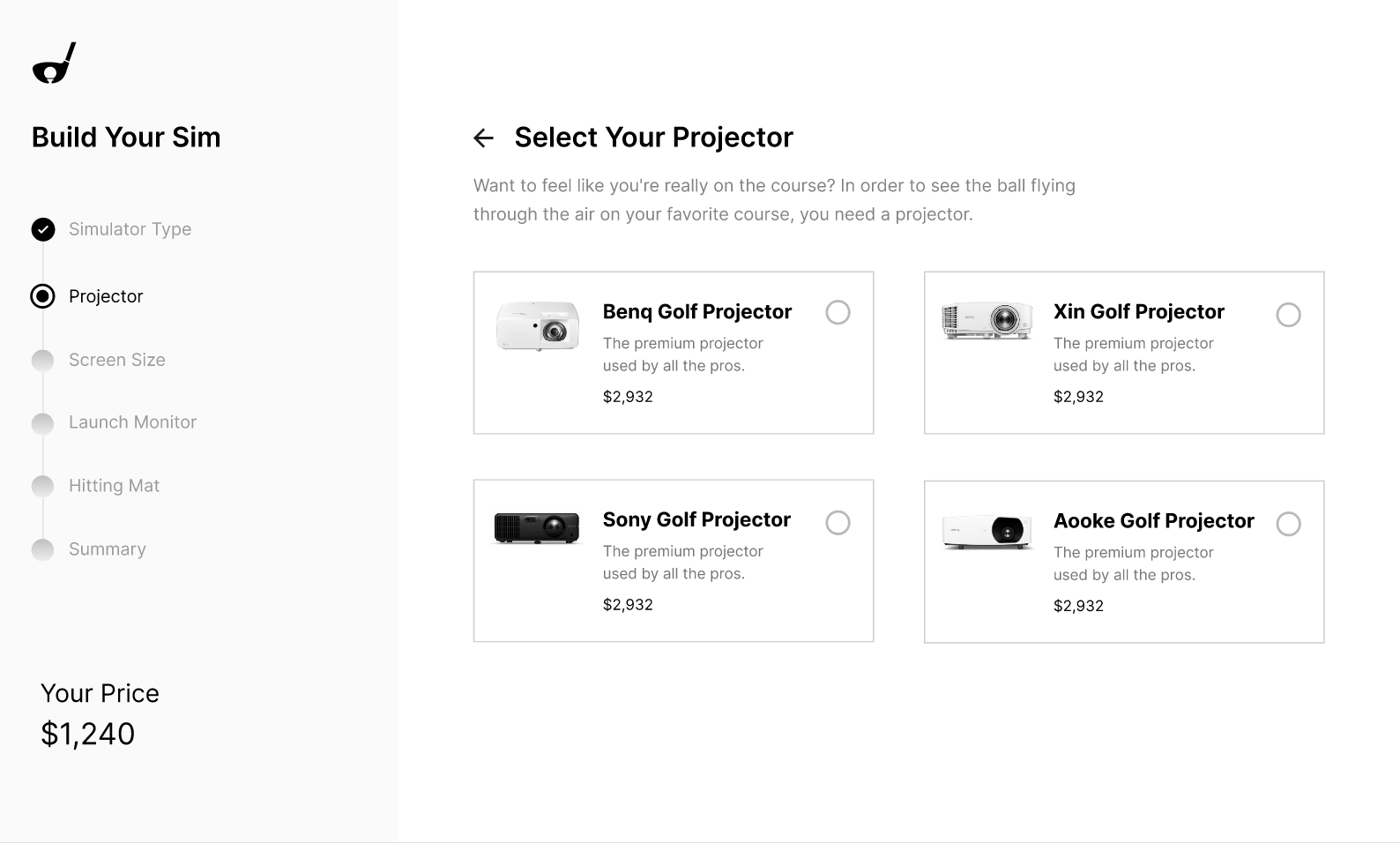Click the completed Simulator Type checkmark icon
Screen dimensions: 1400x843
coord(43,229)
